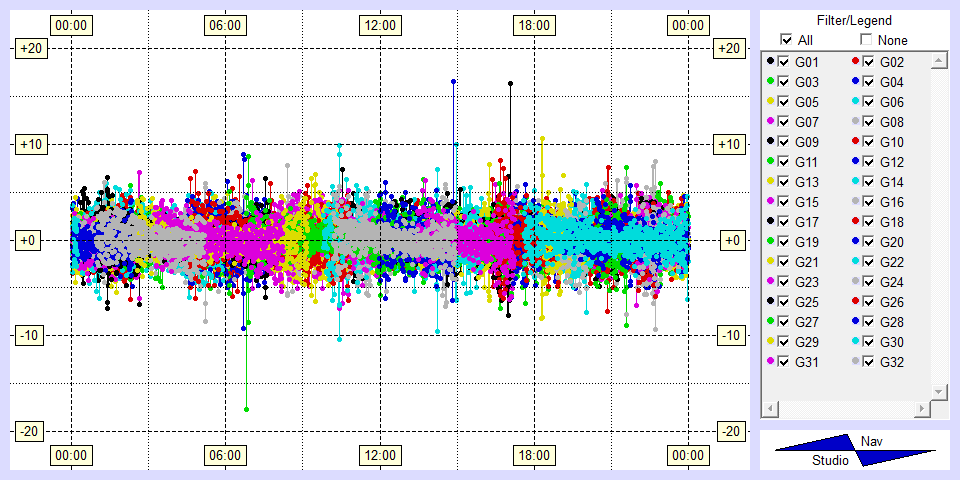960x480 pixels.
Task: Click the -10 label on right axis
Action: tap(731, 335)
